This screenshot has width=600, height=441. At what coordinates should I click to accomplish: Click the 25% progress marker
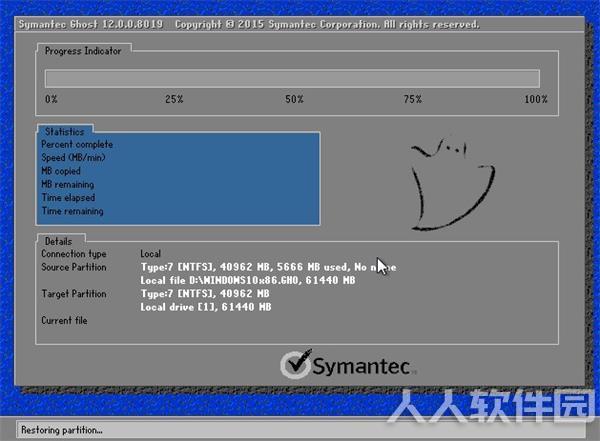(174, 99)
